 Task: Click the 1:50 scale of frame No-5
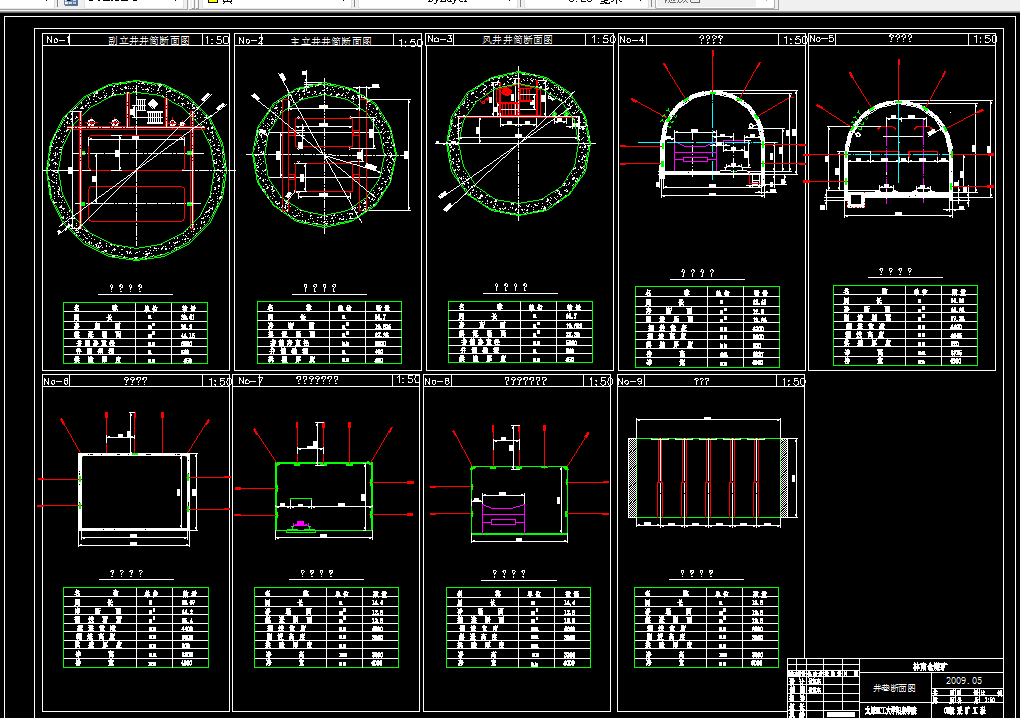[x=985, y=39]
